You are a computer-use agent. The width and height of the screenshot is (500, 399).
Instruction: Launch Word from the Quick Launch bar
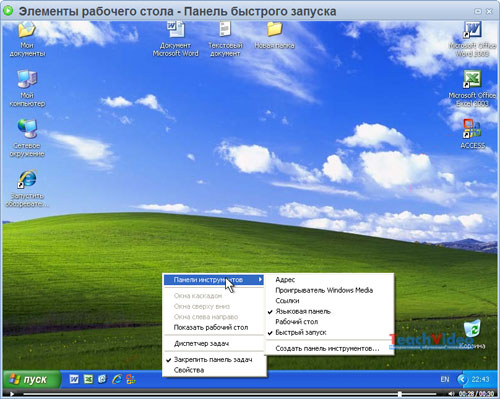[x=74, y=379]
